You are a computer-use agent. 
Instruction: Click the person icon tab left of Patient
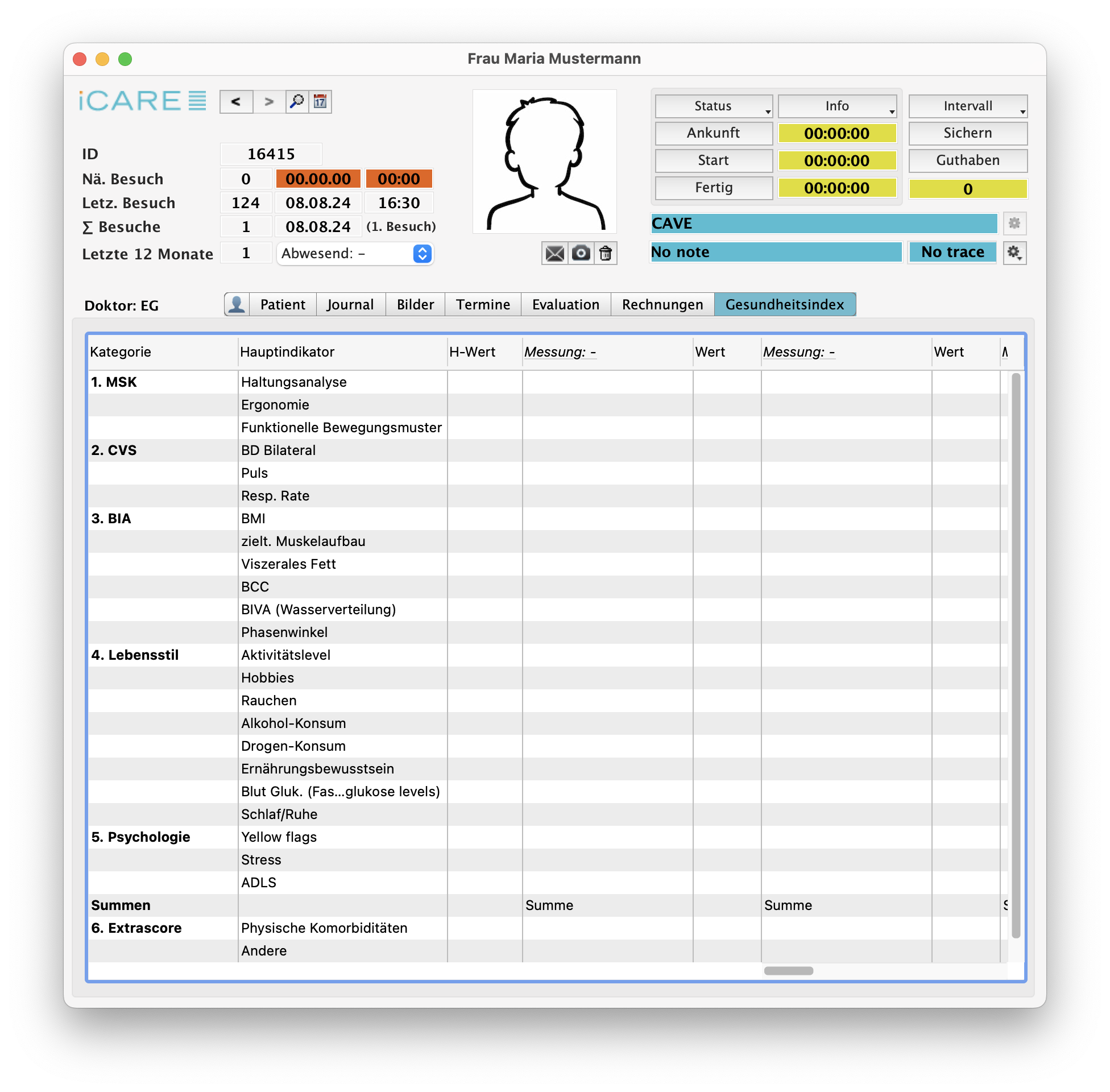pos(236,304)
